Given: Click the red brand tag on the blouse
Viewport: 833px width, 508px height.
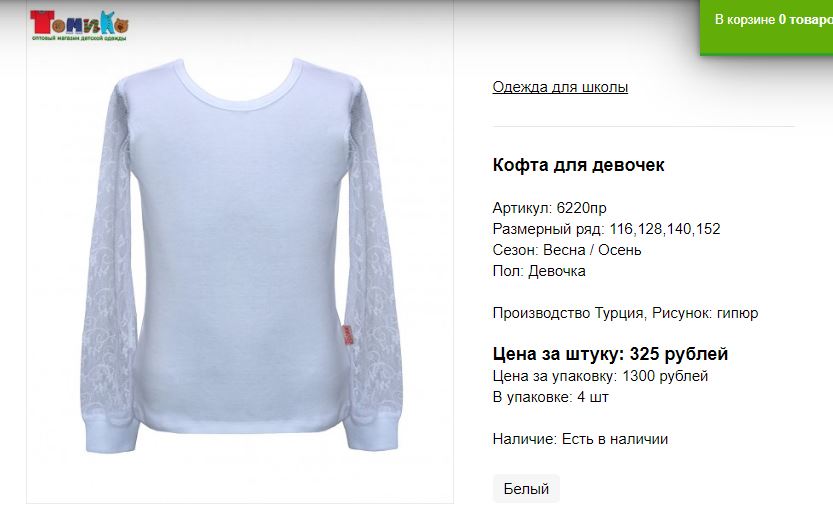Looking at the screenshot, I should tap(348, 335).
